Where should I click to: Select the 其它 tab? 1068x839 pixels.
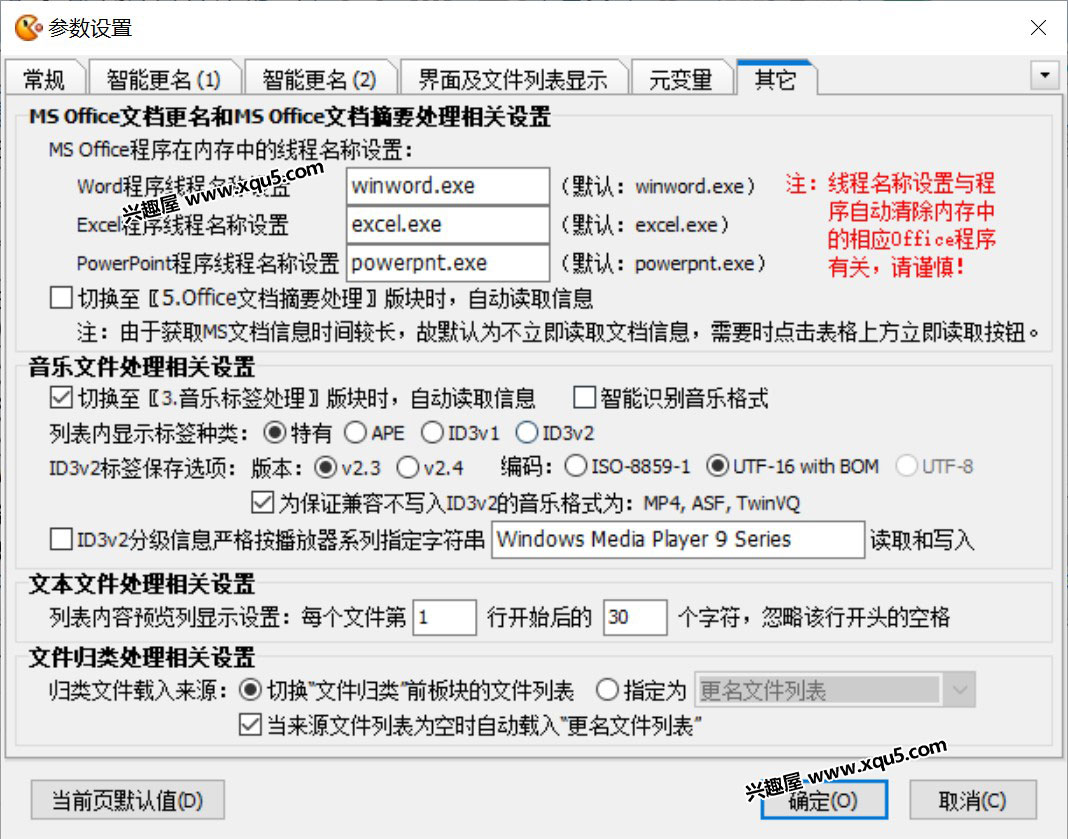tap(775, 79)
